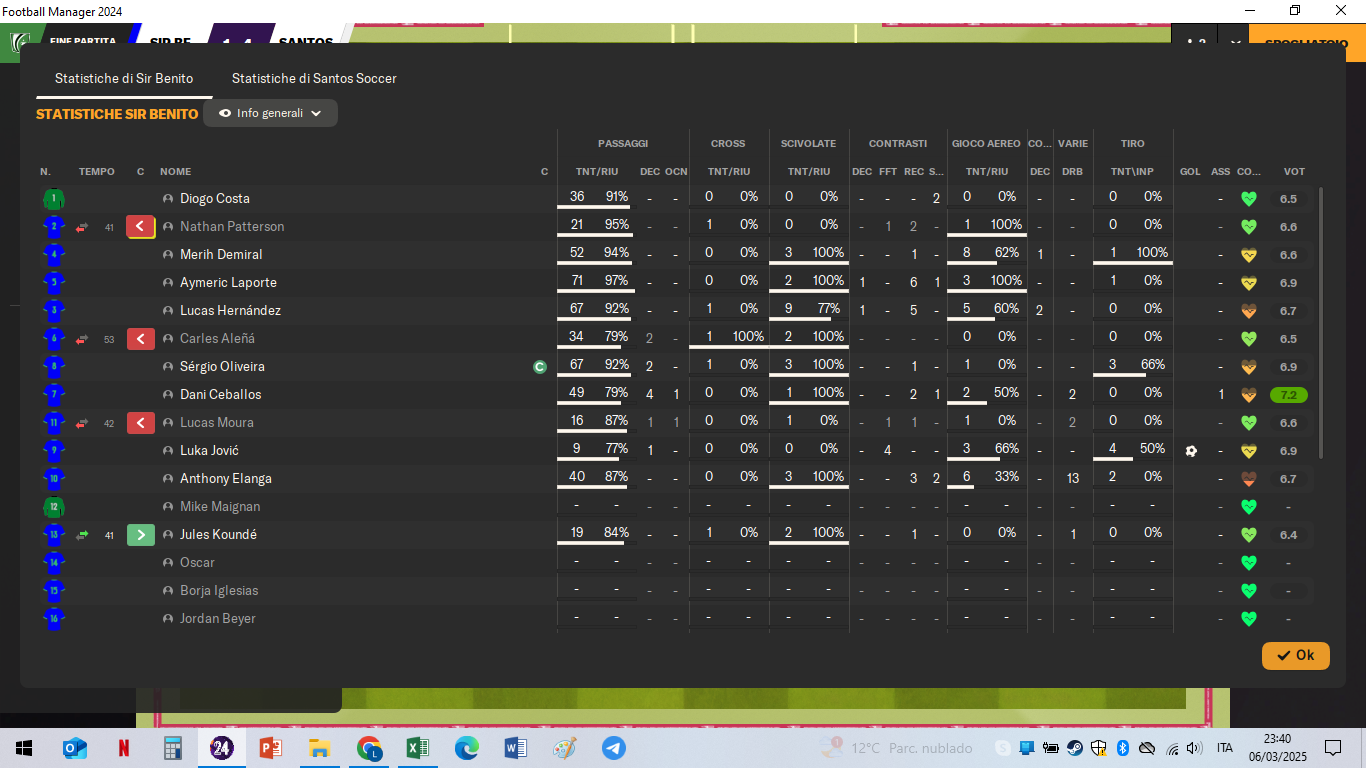The height and width of the screenshot is (768, 1366).
Task: Click Mike Maignan's green number 12 shirt icon
Action: click(x=54, y=507)
